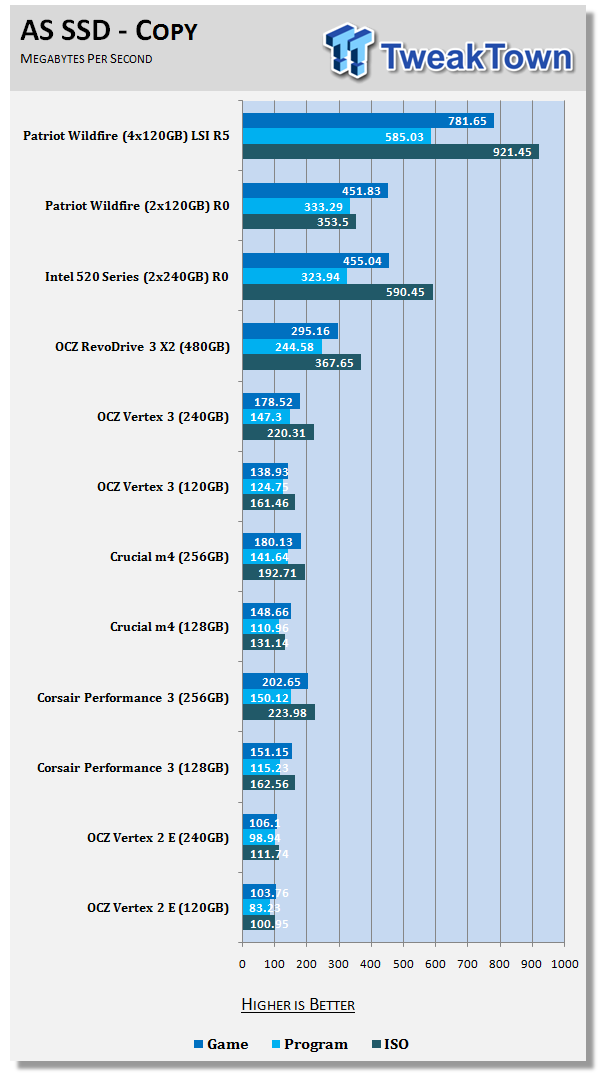The width and height of the screenshot is (601, 1076).
Task: Click the 83.23 Program bar value
Action: (x=265, y=907)
